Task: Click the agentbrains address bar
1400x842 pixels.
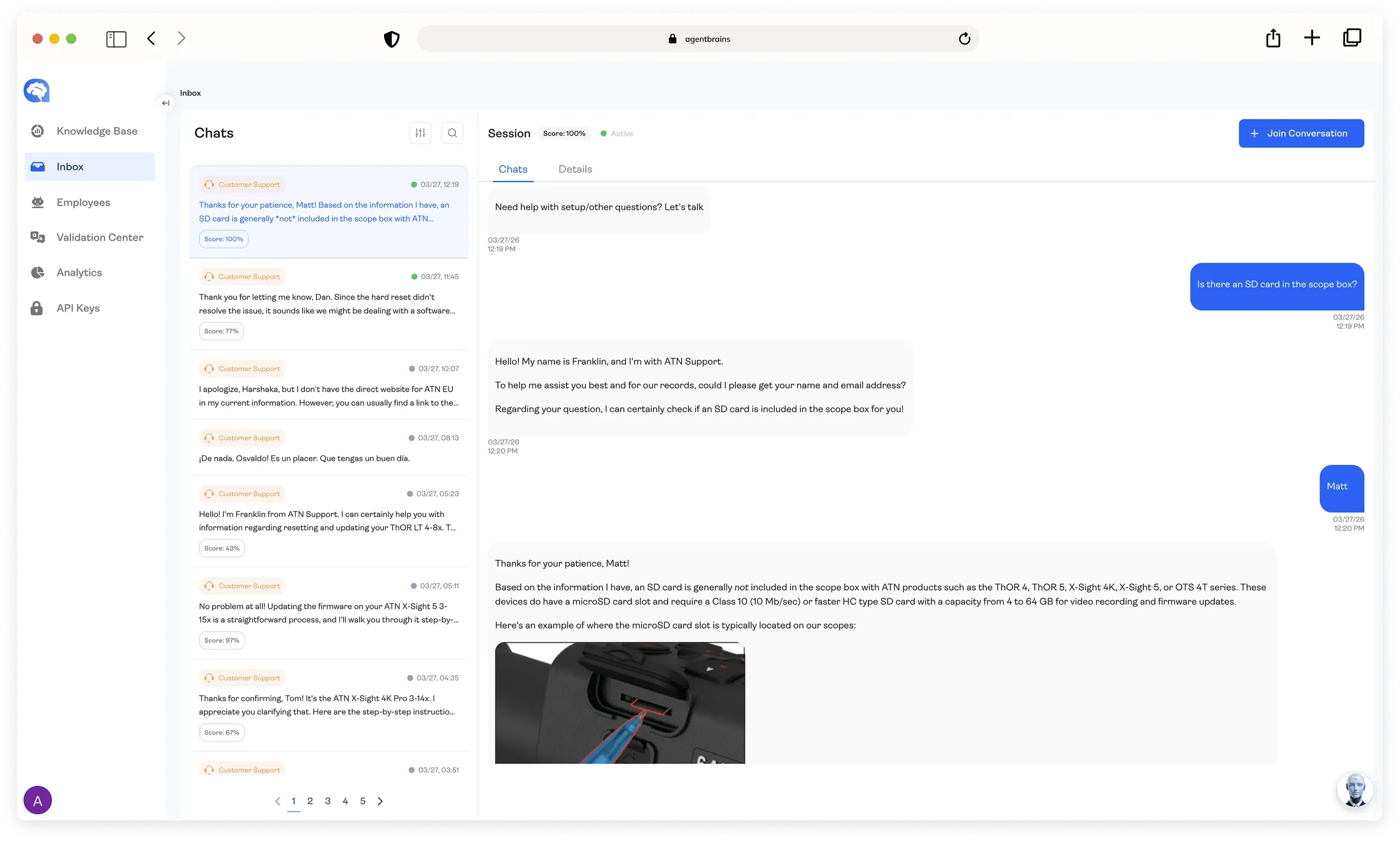Action: click(x=698, y=38)
